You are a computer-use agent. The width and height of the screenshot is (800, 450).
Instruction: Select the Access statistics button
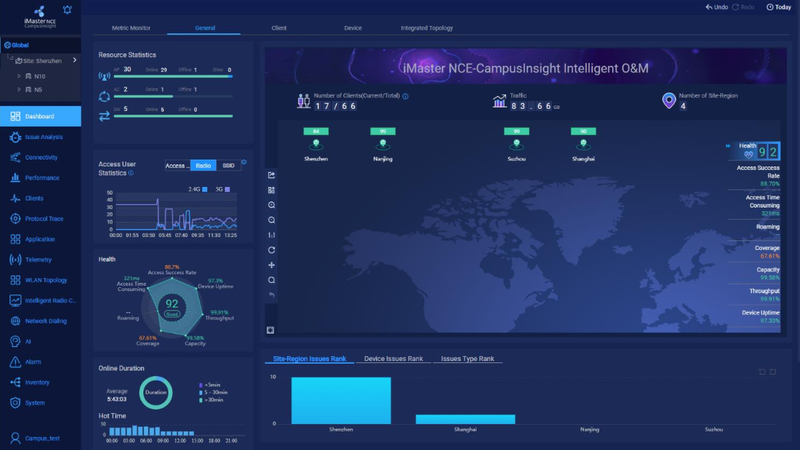tap(177, 165)
